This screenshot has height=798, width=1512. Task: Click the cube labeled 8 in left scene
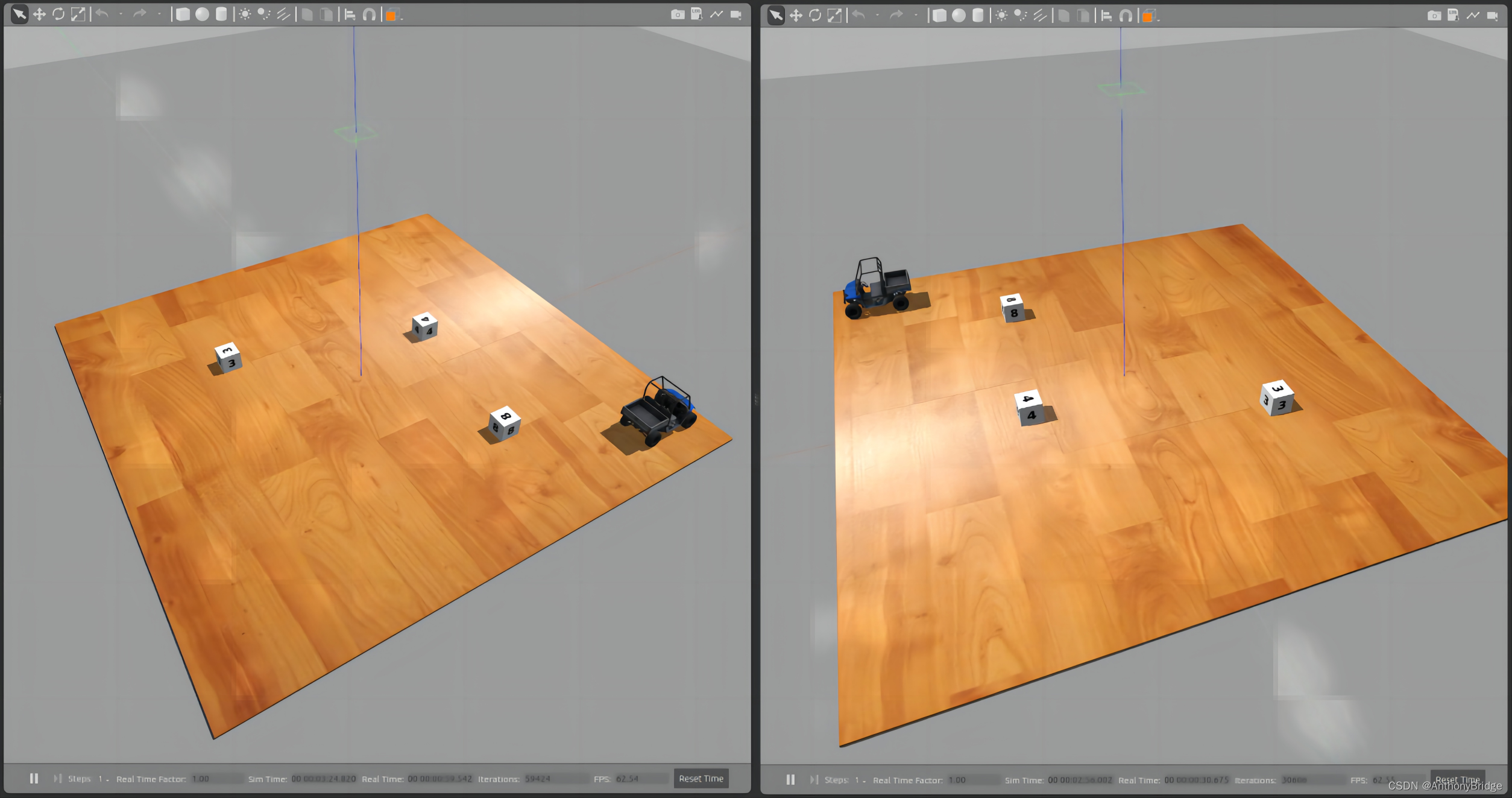(x=504, y=423)
